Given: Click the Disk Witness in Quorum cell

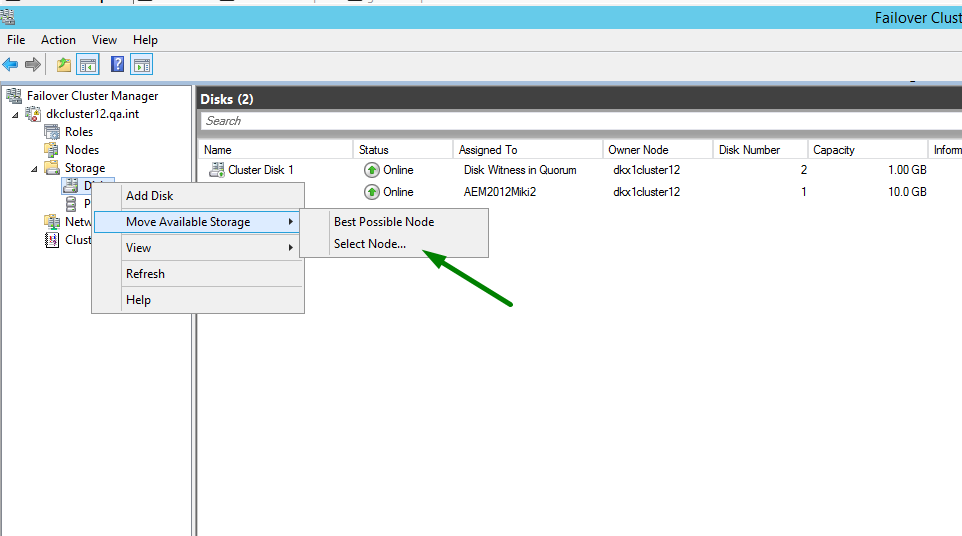Looking at the screenshot, I should point(520,170).
